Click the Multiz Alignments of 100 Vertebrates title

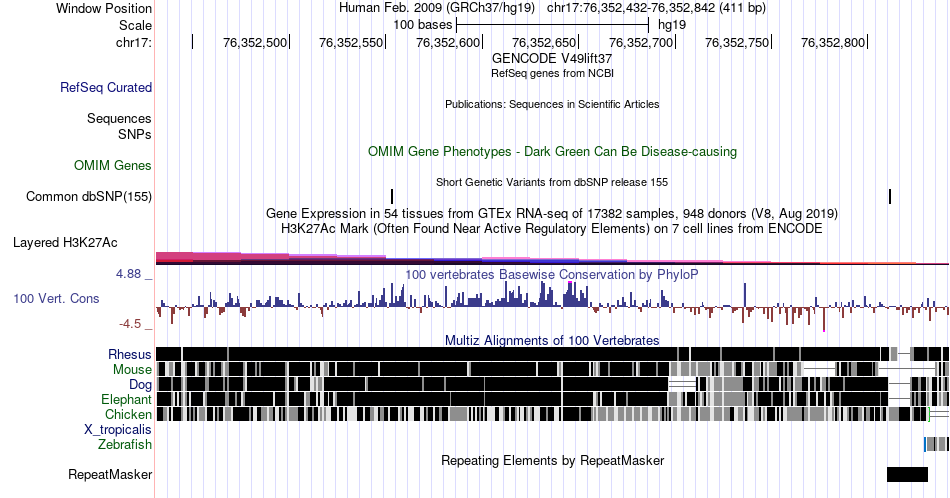click(x=552, y=340)
